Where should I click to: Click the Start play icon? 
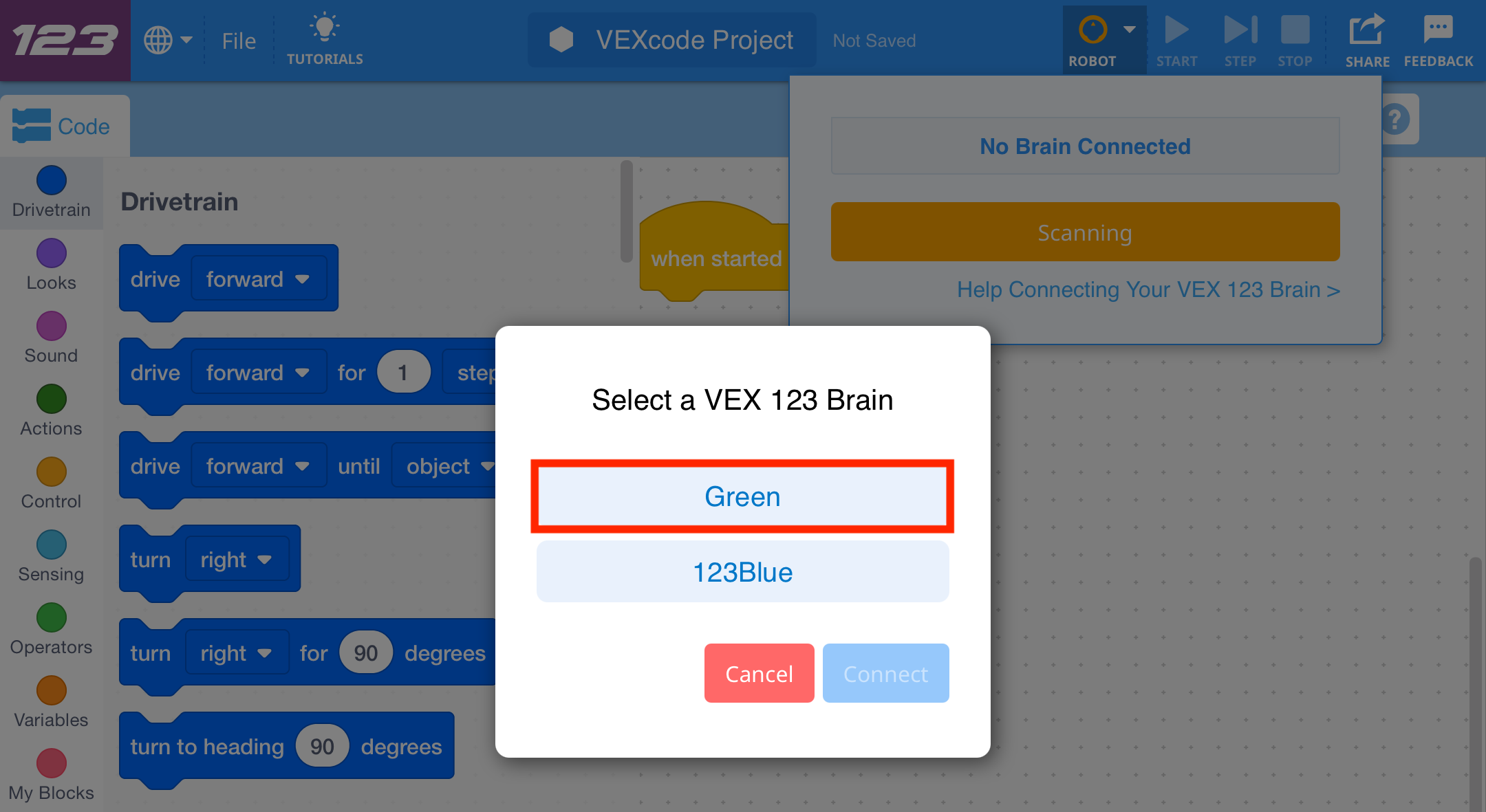[1176, 30]
